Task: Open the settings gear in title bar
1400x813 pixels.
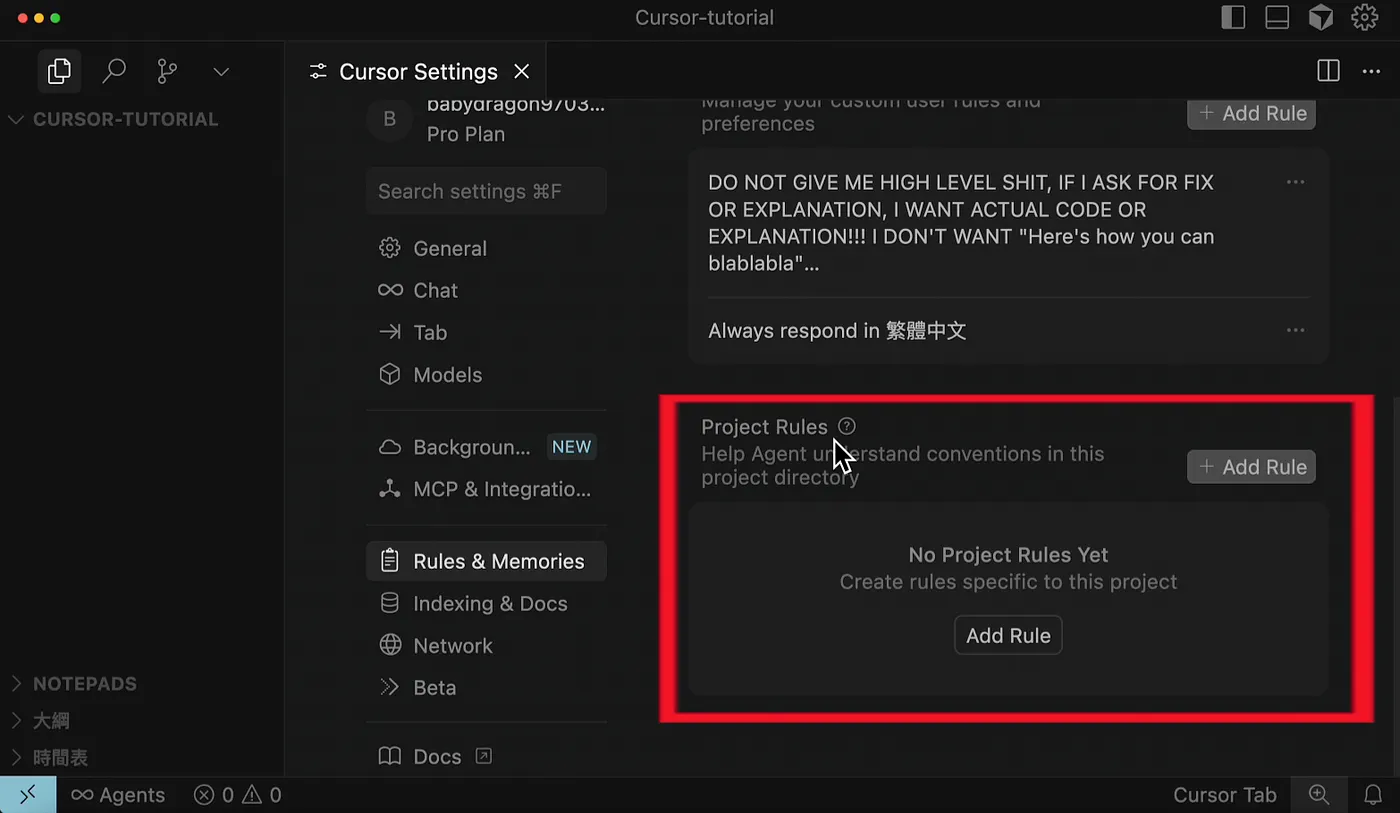Action: coord(1365,18)
